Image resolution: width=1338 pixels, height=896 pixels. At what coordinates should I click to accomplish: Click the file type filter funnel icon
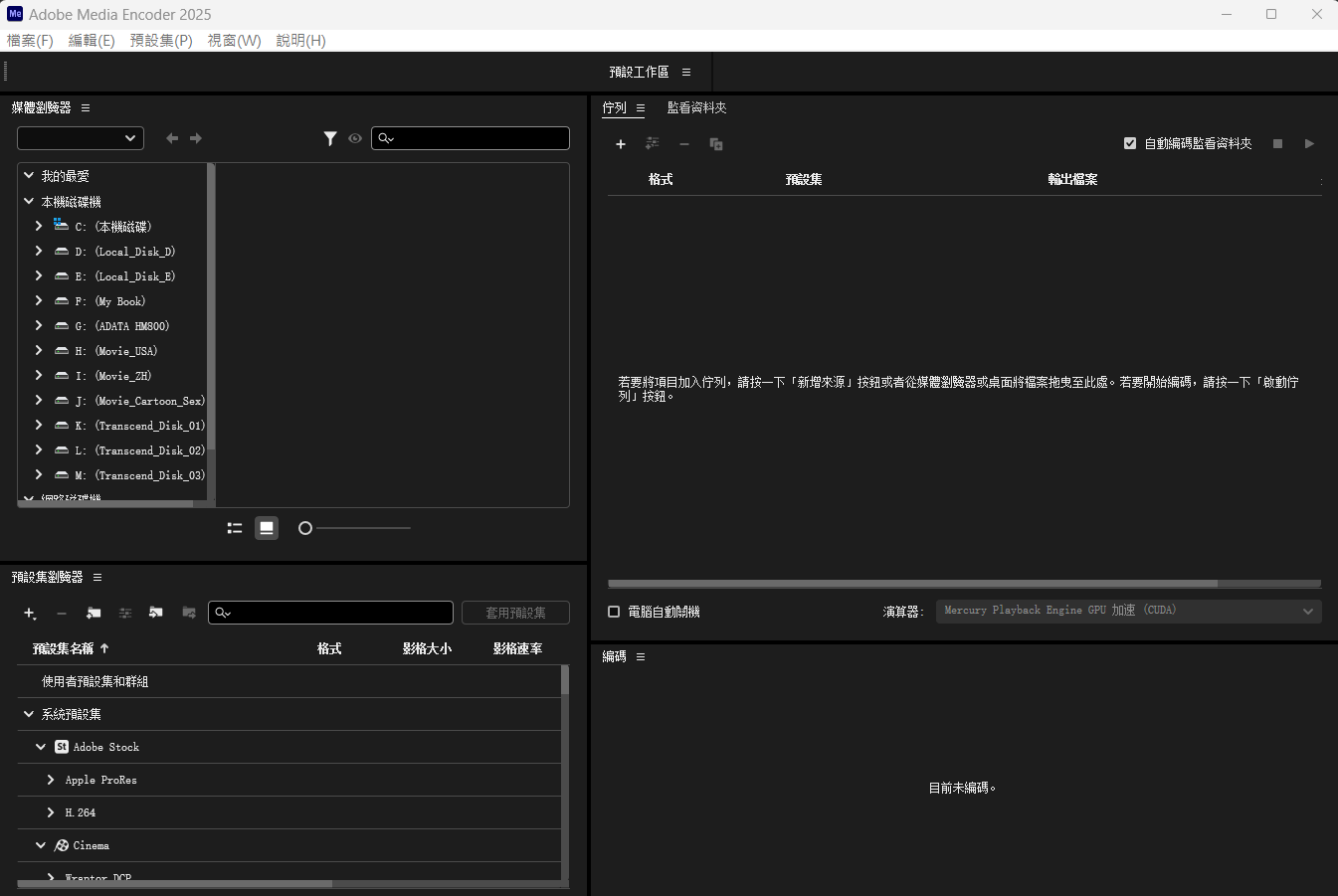tap(330, 138)
